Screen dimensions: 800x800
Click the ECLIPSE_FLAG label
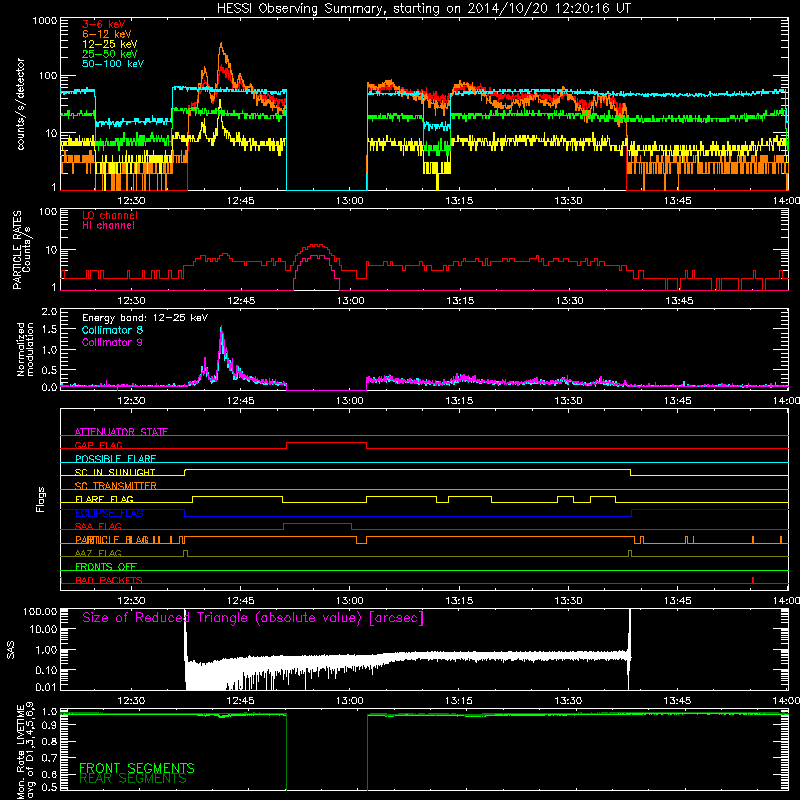(x=109, y=513)
